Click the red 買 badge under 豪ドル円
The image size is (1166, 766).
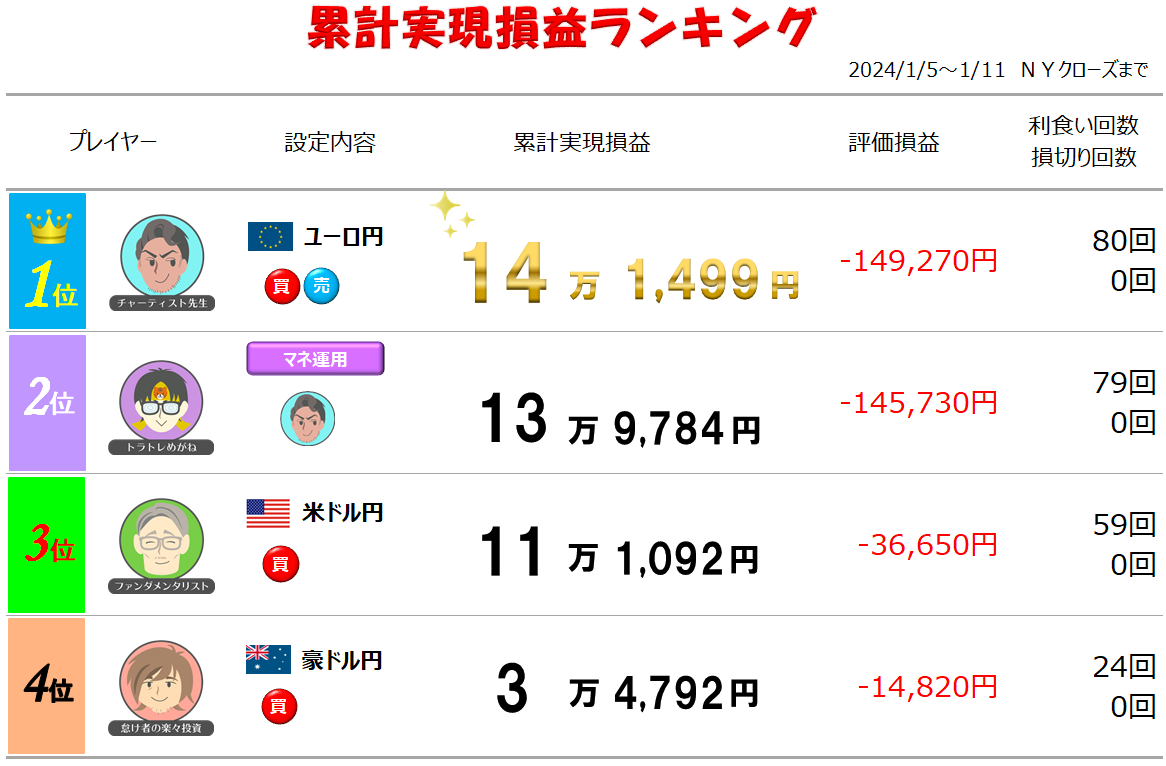[x=279, y=706]
